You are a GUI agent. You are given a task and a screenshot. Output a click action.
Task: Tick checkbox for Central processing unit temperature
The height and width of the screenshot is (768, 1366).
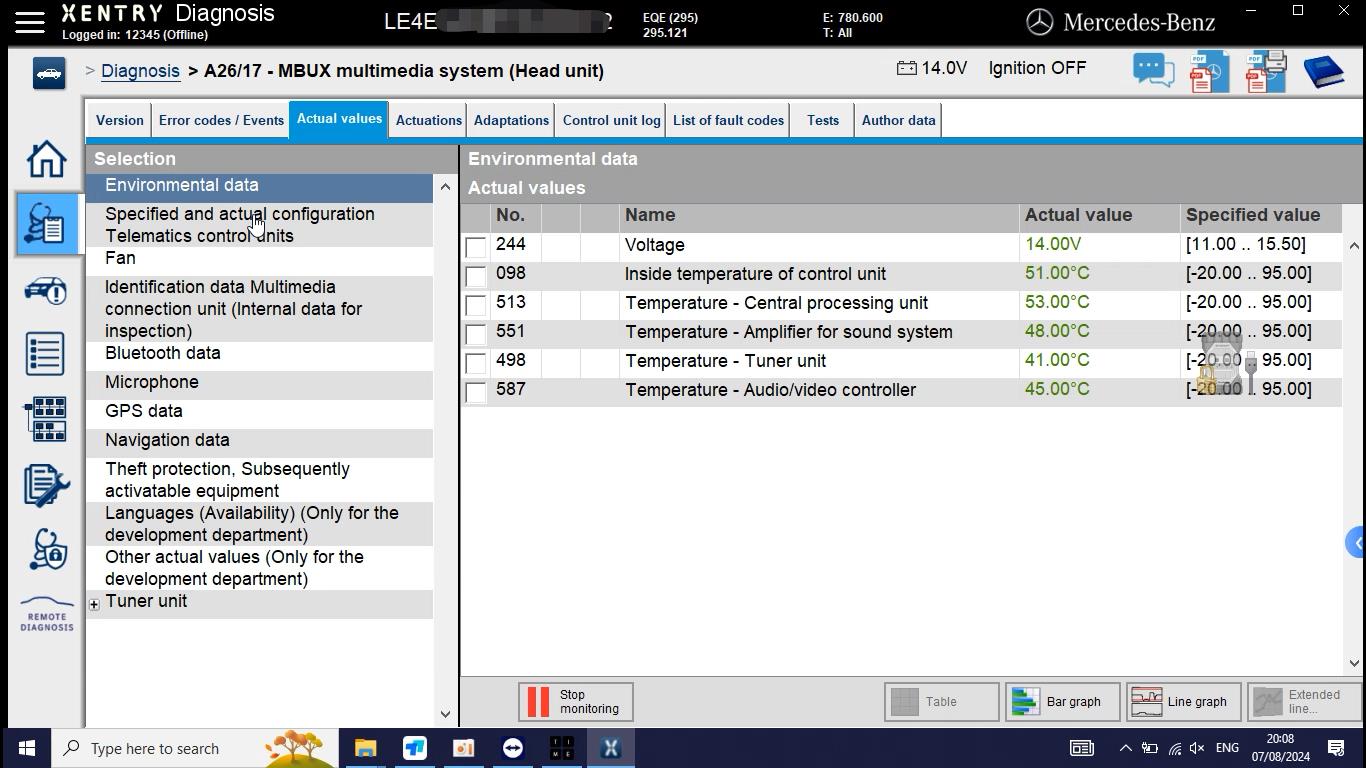[476, 305]
